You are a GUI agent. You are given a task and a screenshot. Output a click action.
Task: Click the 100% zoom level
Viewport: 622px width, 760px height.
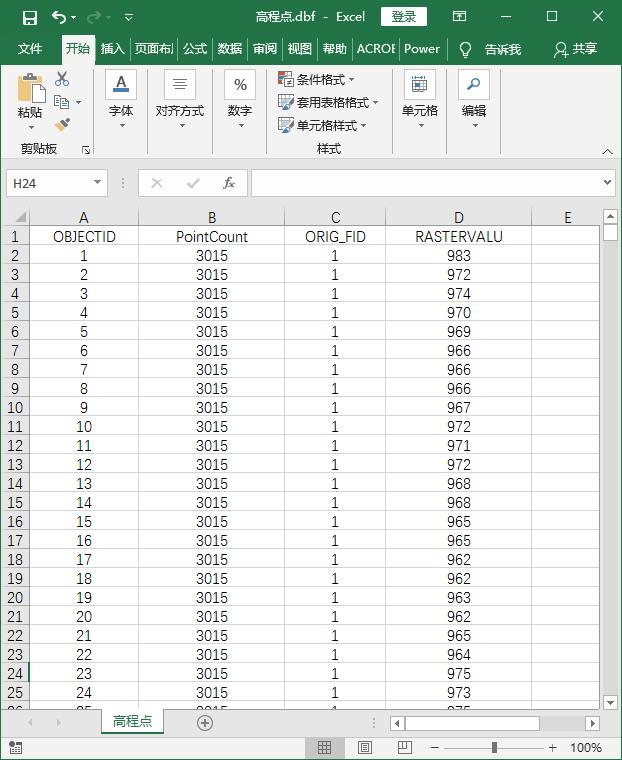click(x=586, y=747)
